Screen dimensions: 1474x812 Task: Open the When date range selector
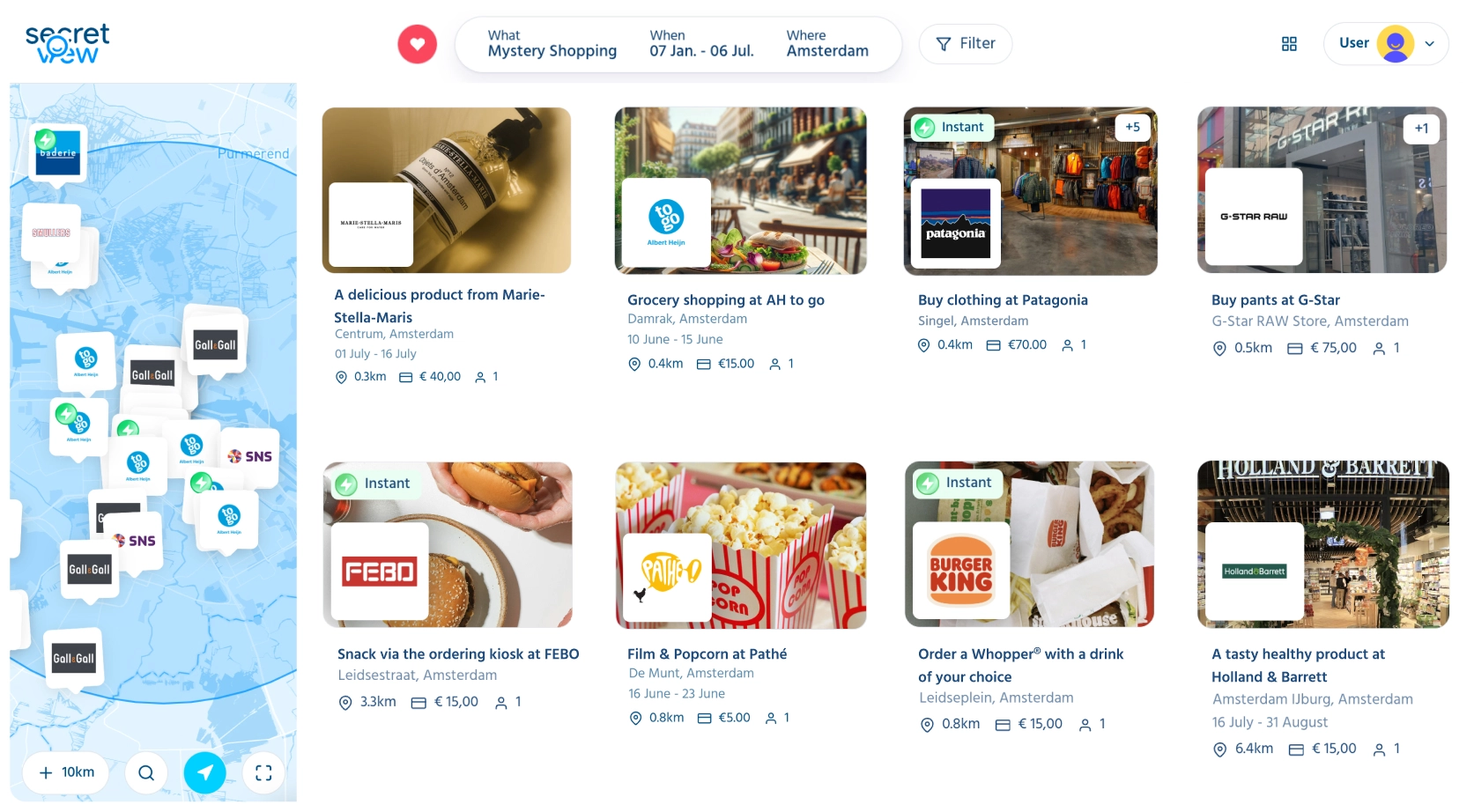[x=701, y=44]
